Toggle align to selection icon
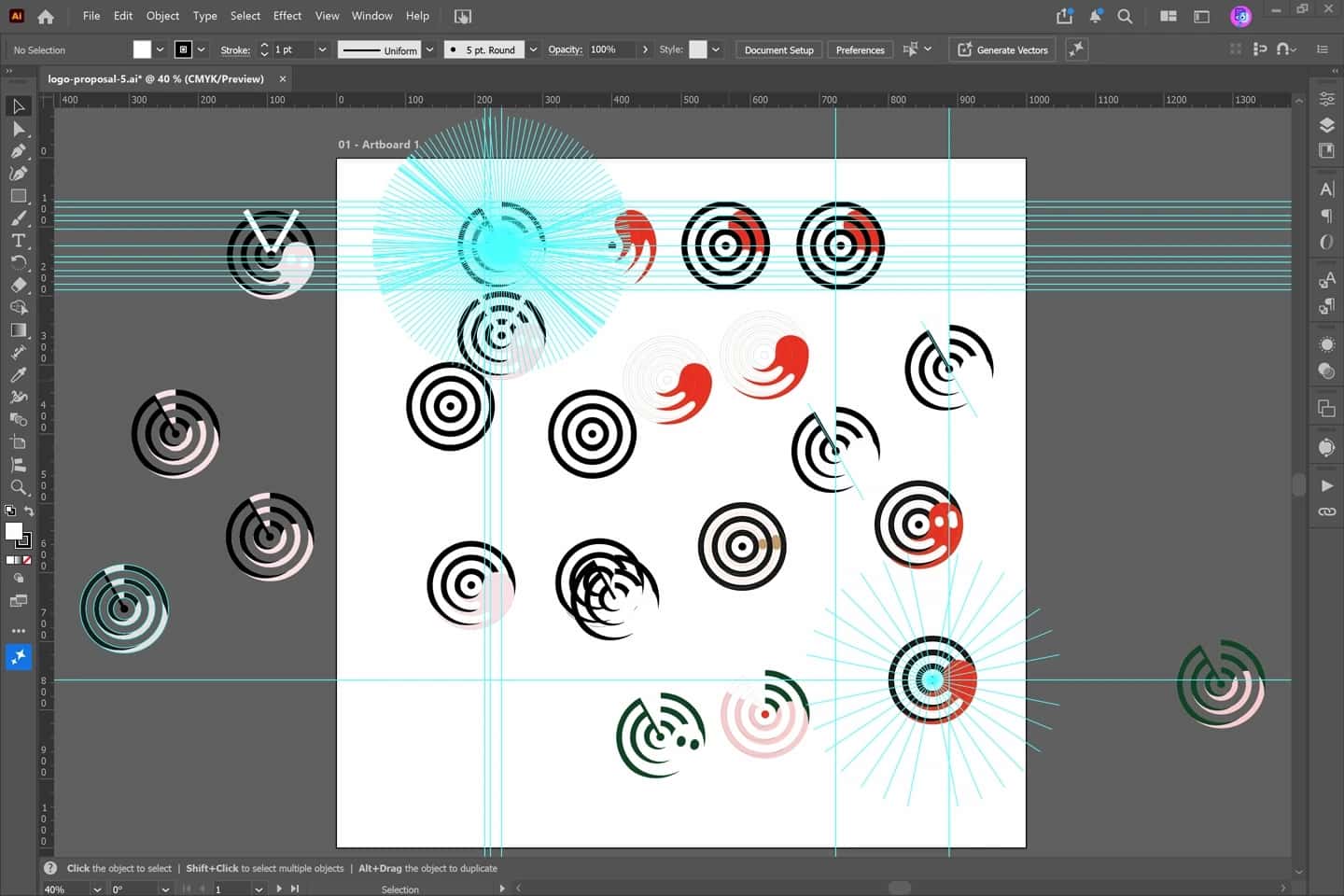Screen dimensions: 1344x896 pos(1260,49)
